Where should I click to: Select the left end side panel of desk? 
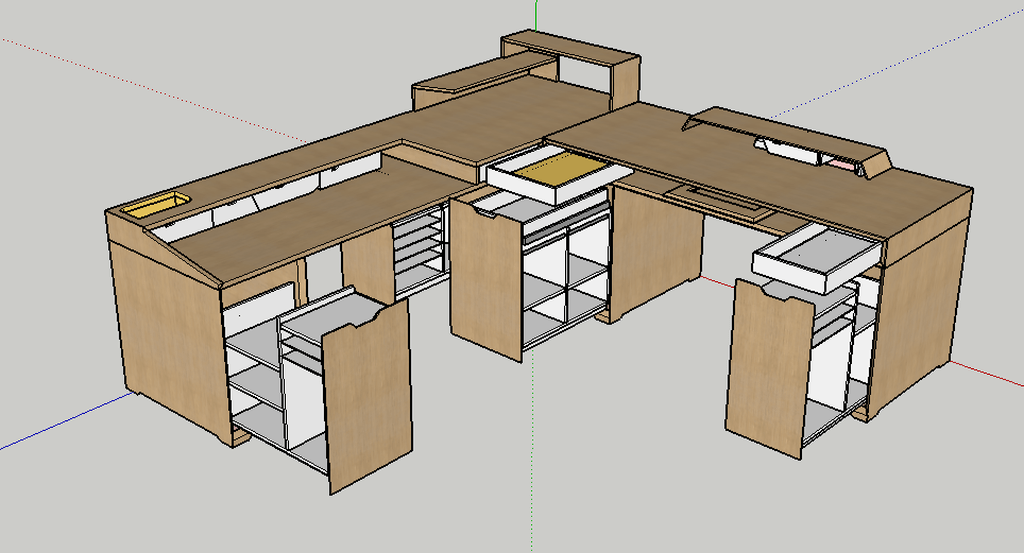point(170,326)
